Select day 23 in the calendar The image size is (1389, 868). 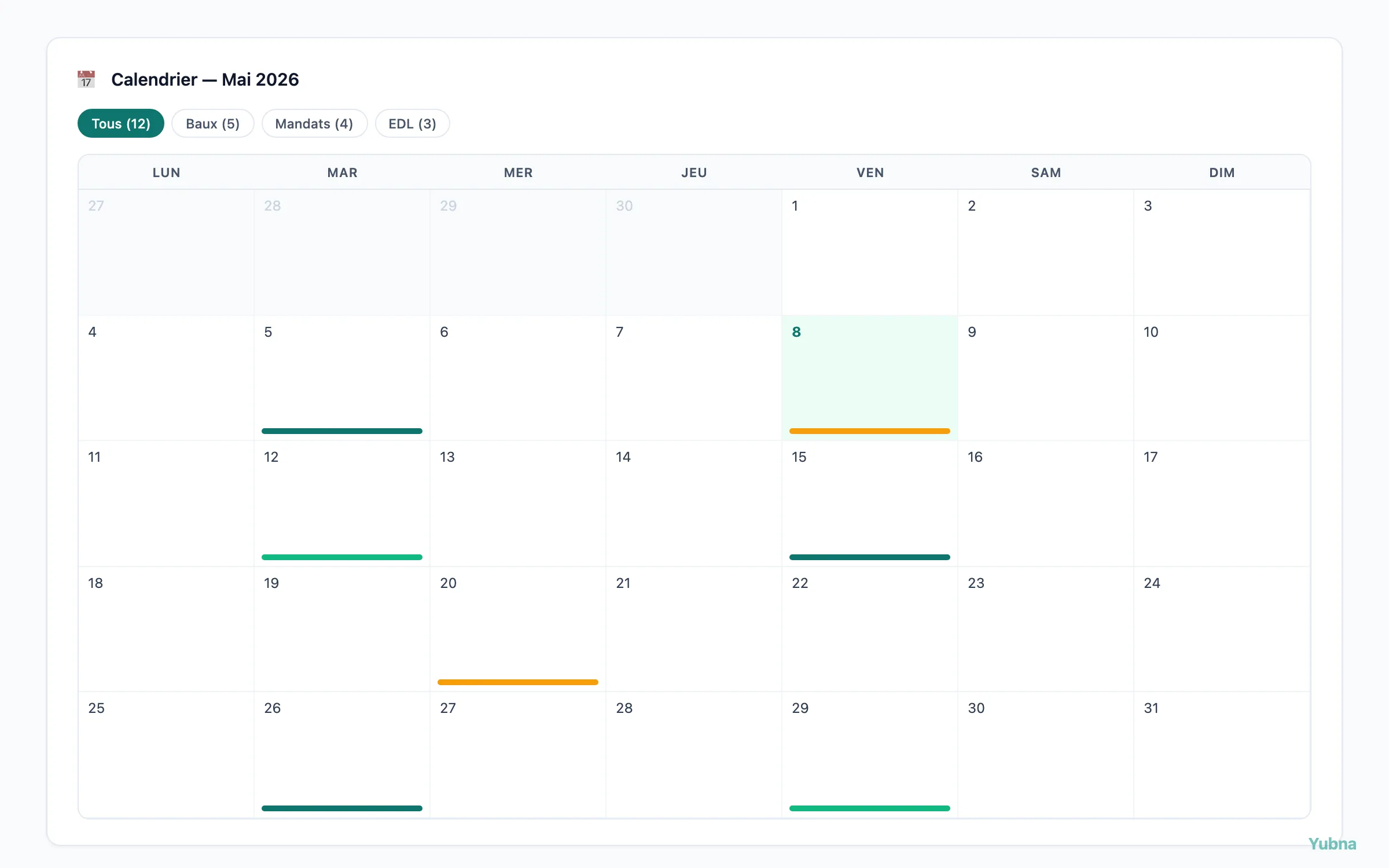pos(1046,629)
